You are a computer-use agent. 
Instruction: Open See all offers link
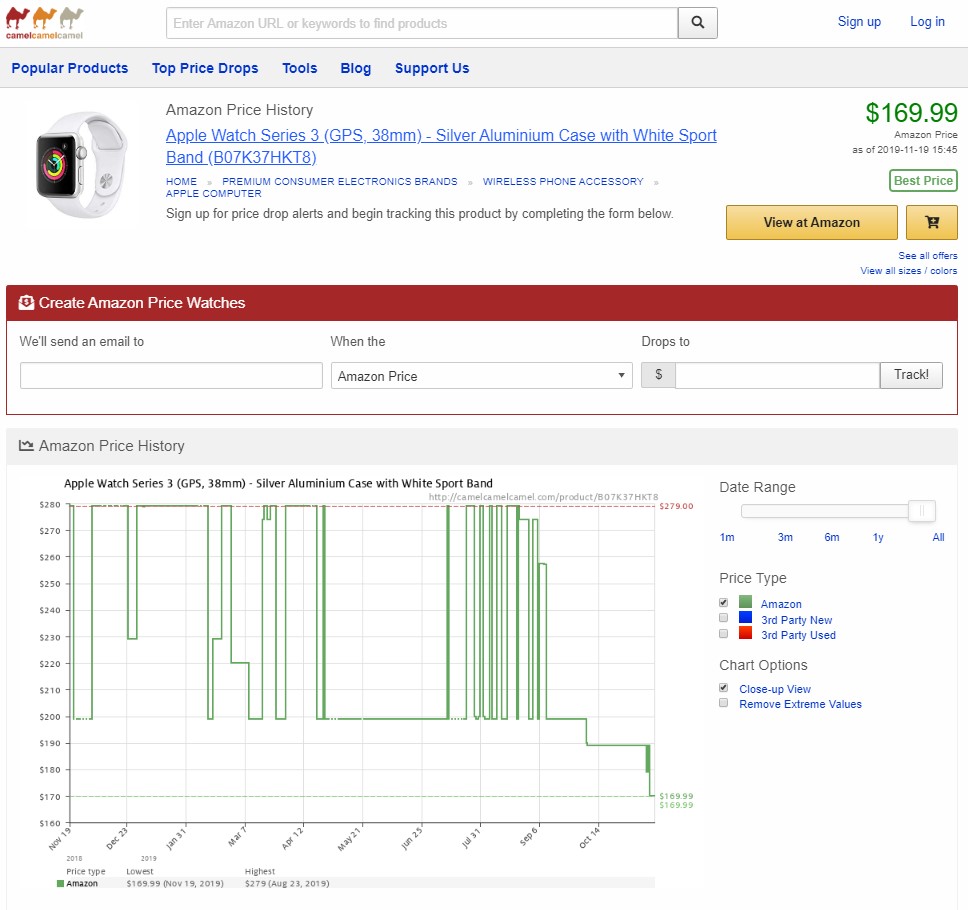pos(927,256)
